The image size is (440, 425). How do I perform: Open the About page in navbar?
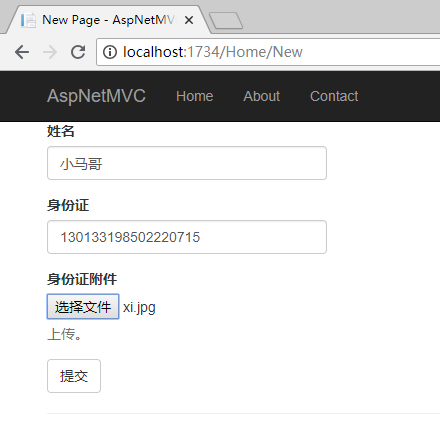tap(262, 96)
